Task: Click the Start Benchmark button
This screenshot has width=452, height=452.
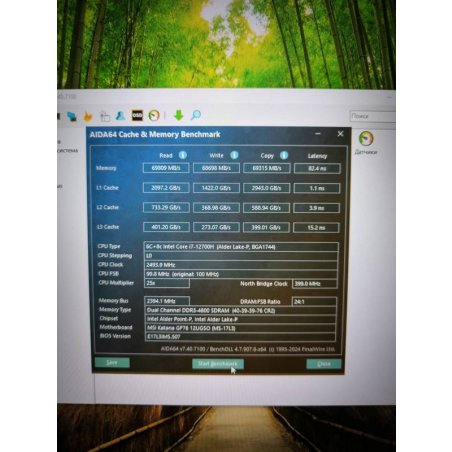Action: [x=218, y=364]
